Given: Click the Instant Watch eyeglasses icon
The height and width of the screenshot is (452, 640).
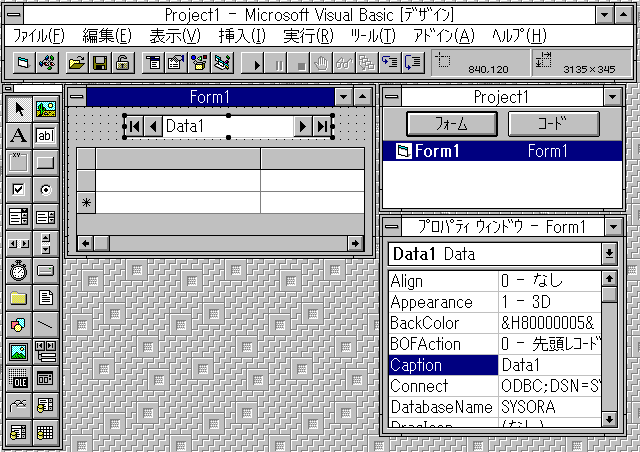Looking at the screenshot, I should pos(345,63).
